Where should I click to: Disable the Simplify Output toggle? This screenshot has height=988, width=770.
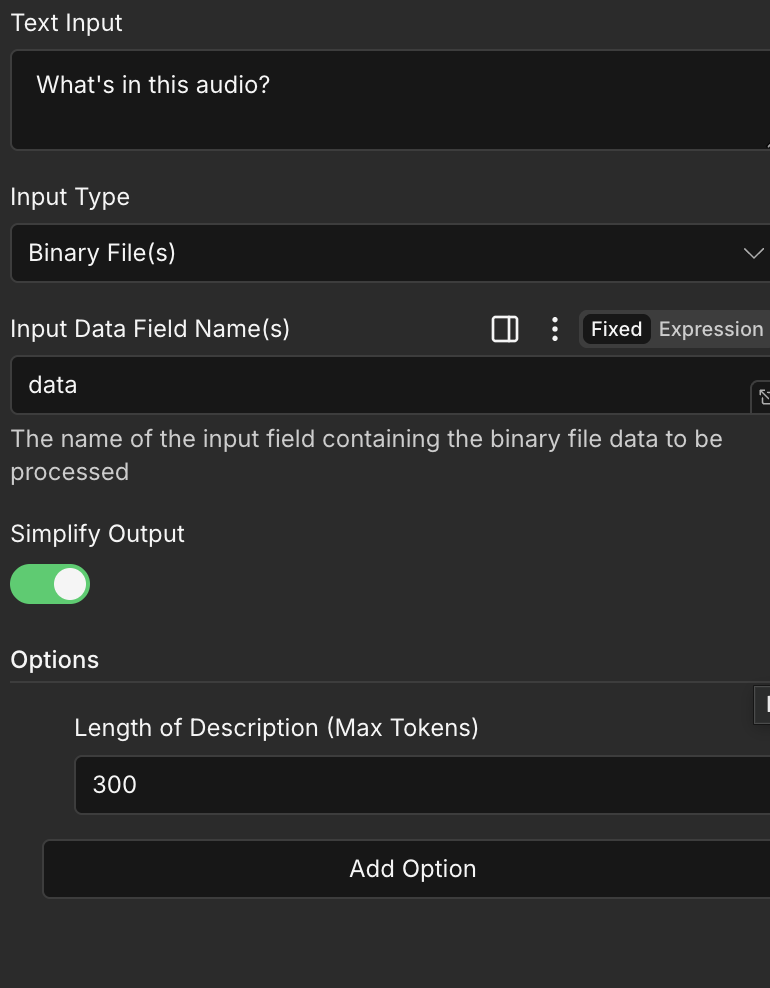click(x=50, y=584)
